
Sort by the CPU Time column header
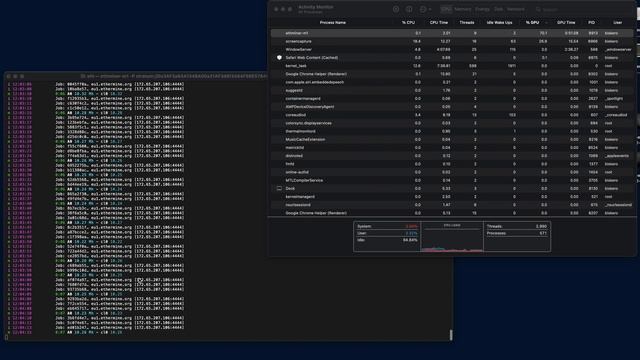(x=439, y=22)
